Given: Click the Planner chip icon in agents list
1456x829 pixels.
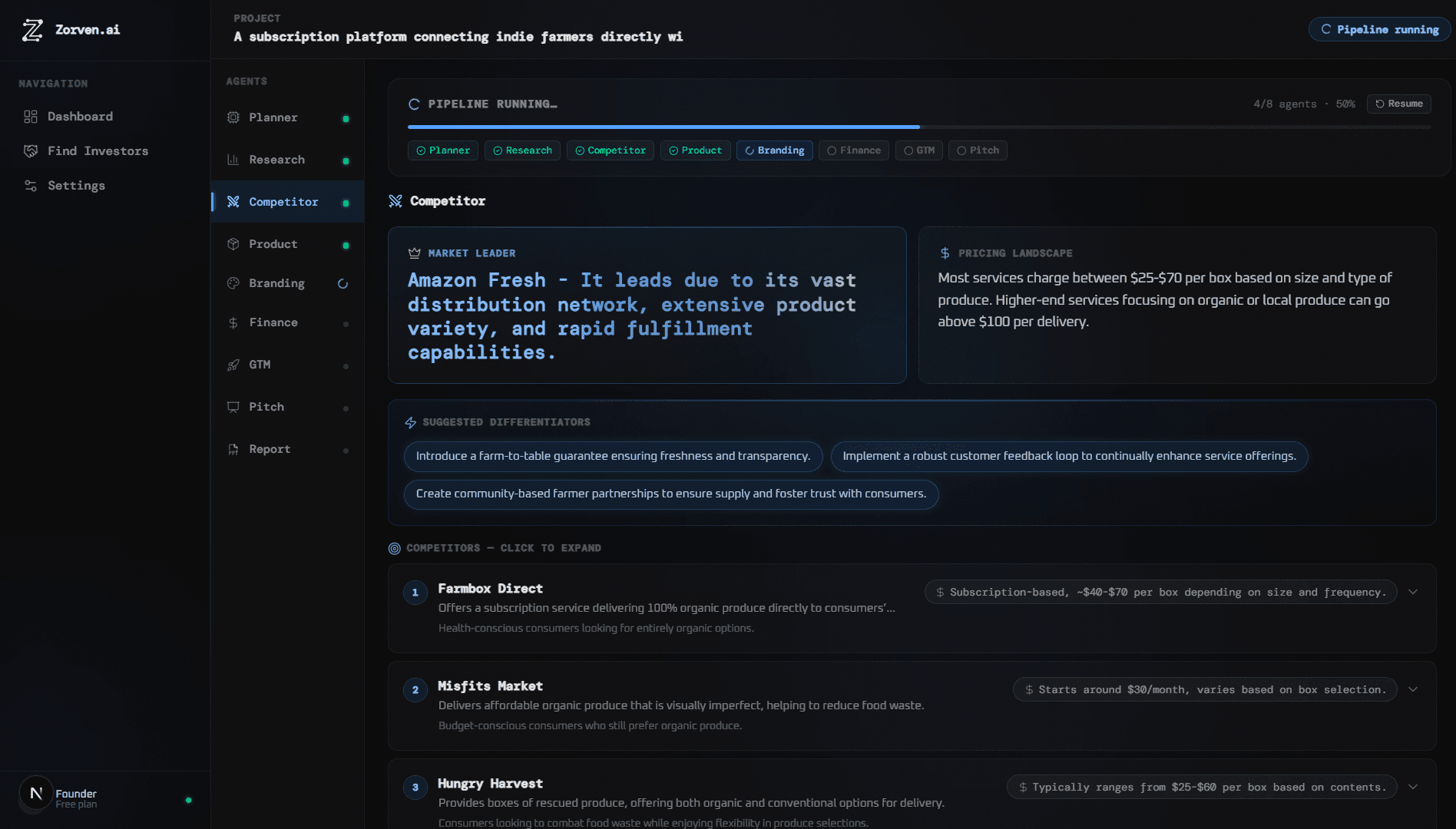Looking at the screenshot, I should pos(233,117).
